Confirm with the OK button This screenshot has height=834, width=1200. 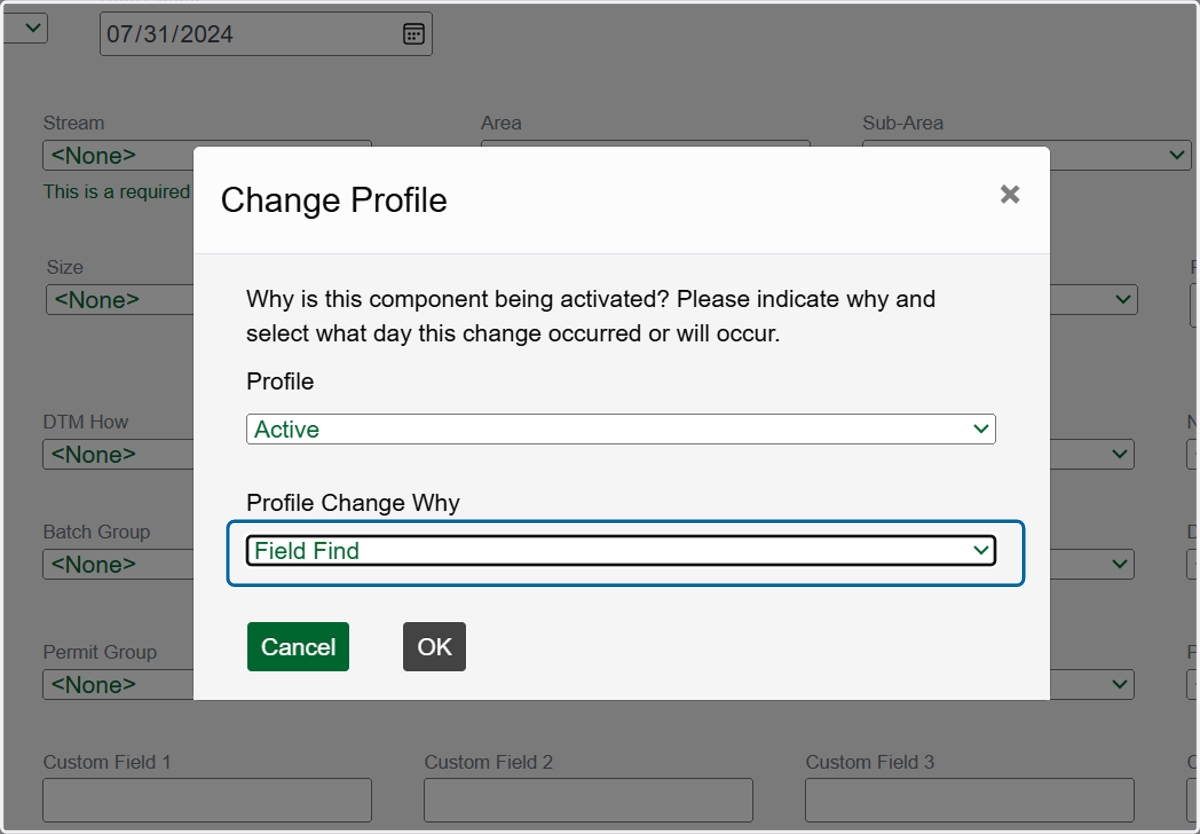[x=434, y=647]
